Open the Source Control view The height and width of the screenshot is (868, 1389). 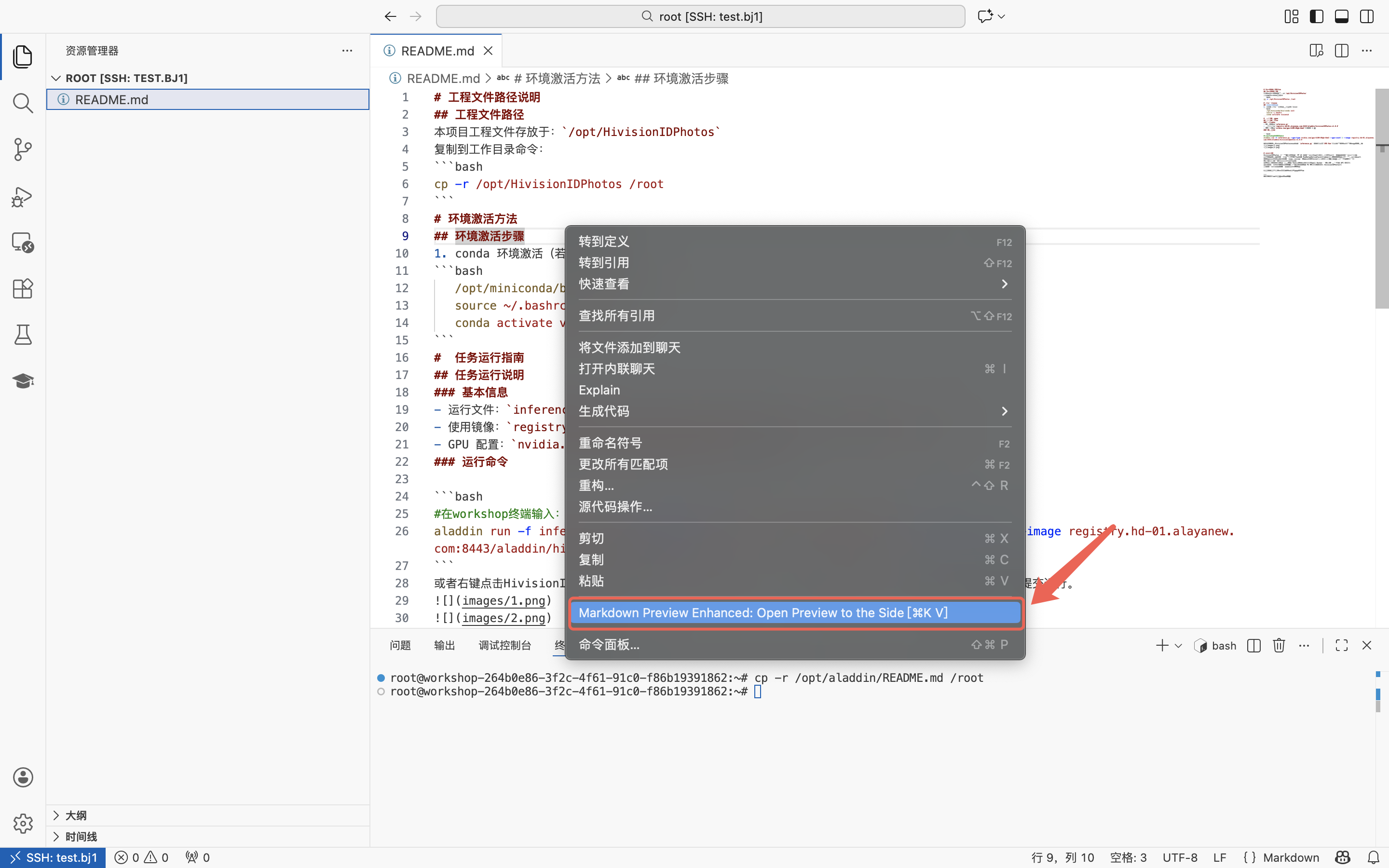click(22, 150)
